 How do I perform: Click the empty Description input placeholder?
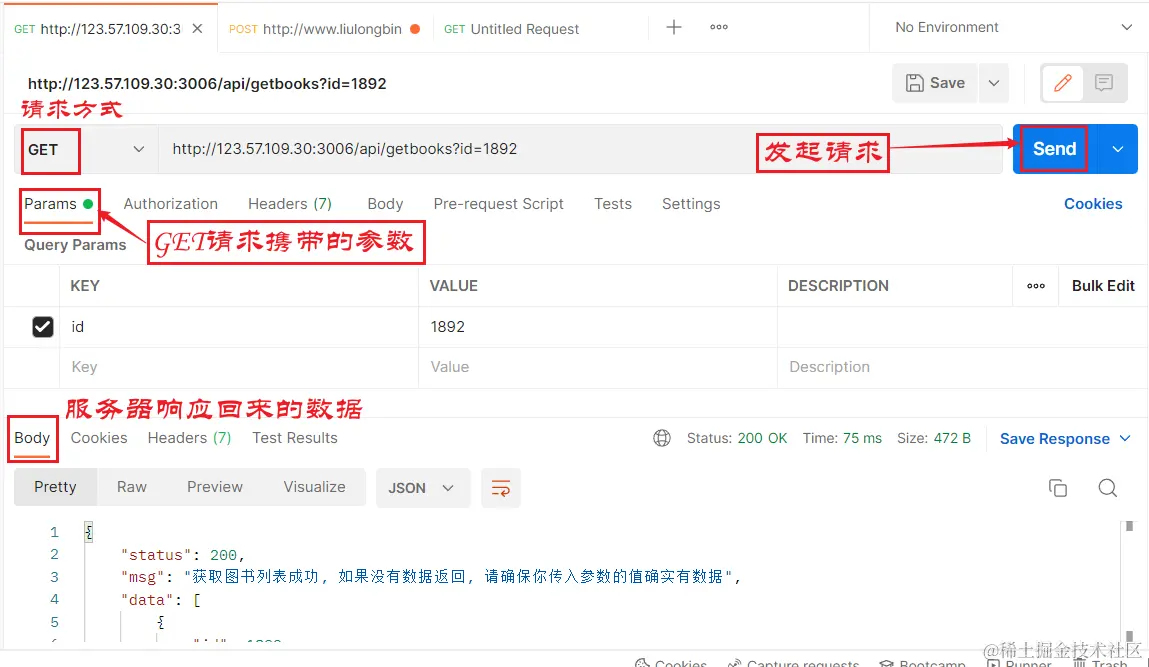[961, 367]
